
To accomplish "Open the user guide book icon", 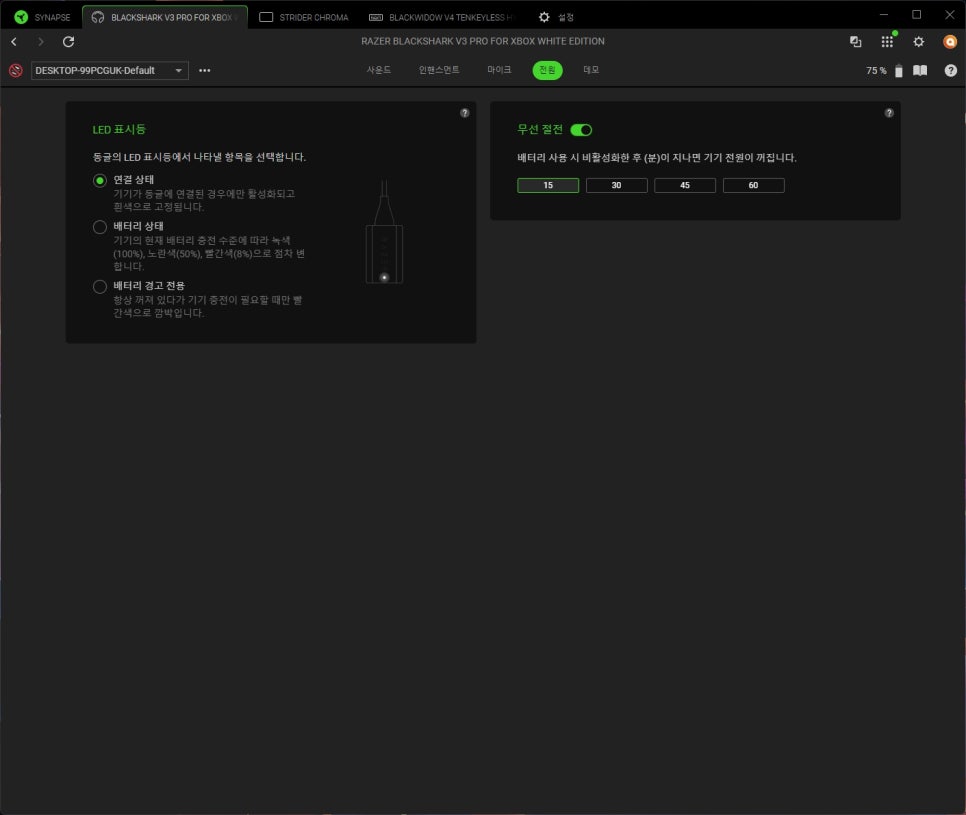I will click(x=920, y=71).
